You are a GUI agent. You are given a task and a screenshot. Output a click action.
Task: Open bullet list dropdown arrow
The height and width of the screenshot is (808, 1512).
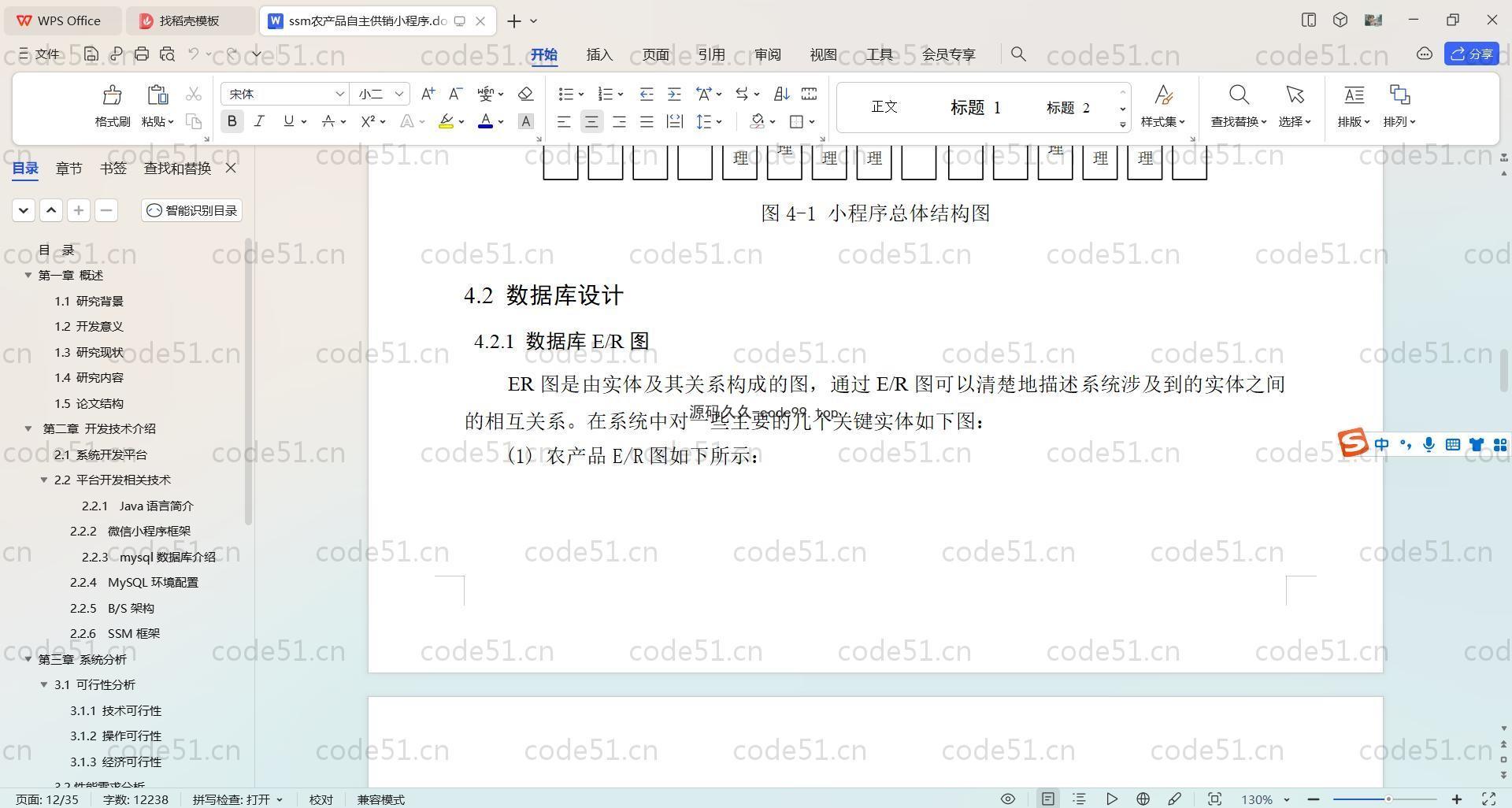tap(581, 95)
